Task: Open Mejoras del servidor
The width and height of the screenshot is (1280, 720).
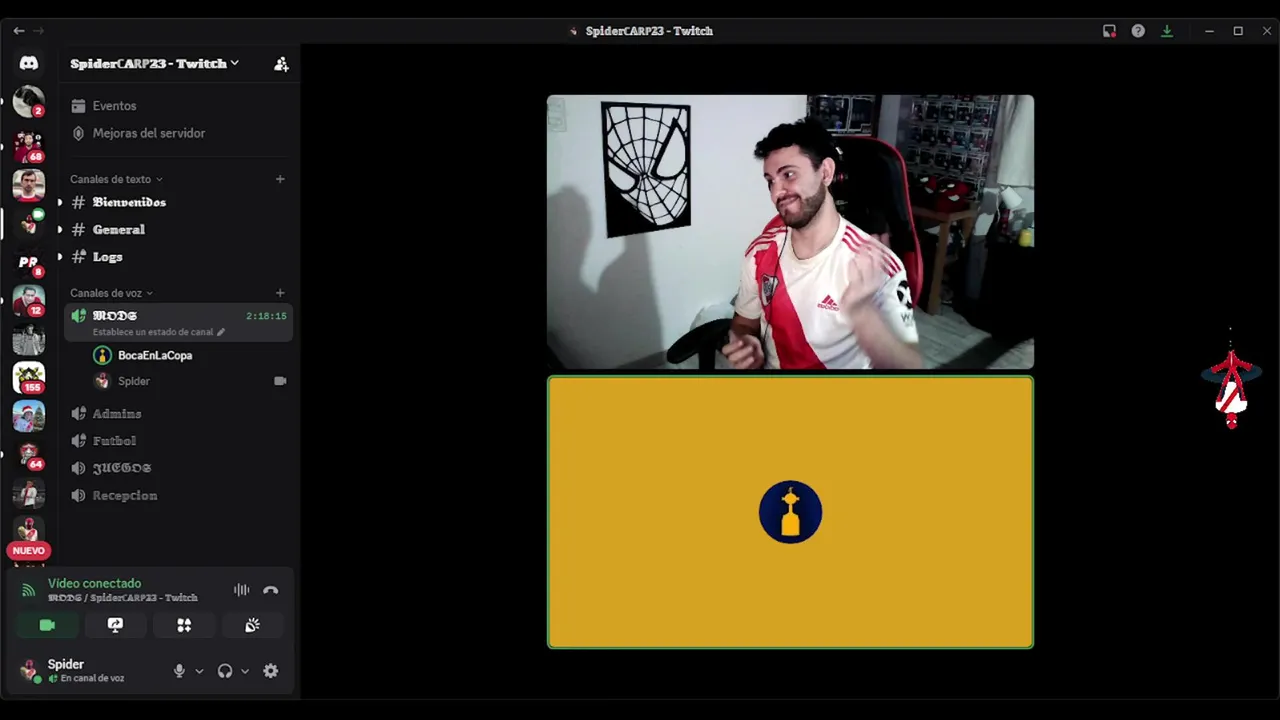Action: [x=178, y=133]
